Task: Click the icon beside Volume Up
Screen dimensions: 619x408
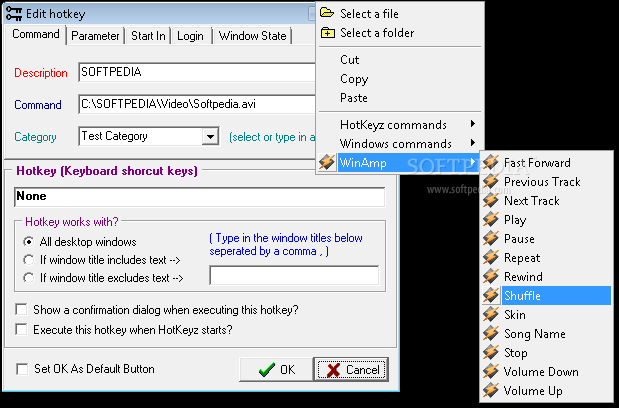Action: 491,390
